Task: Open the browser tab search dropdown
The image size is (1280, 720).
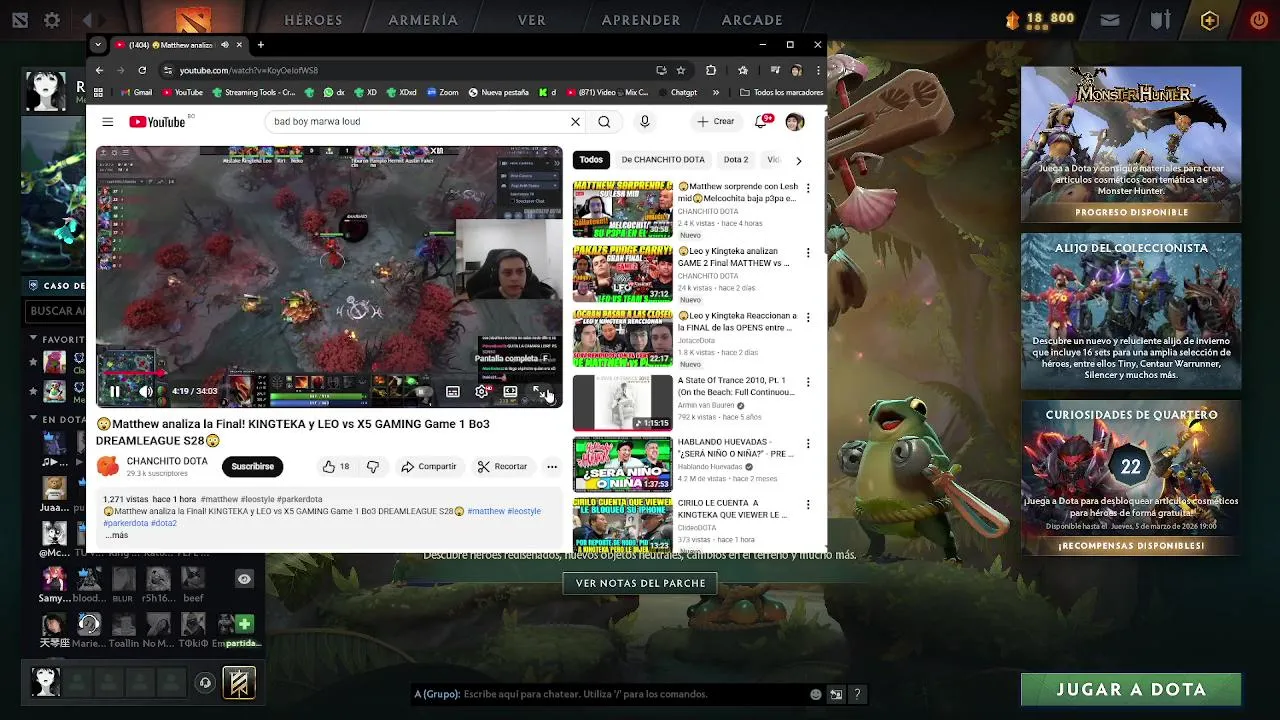Action: (97, 45)
